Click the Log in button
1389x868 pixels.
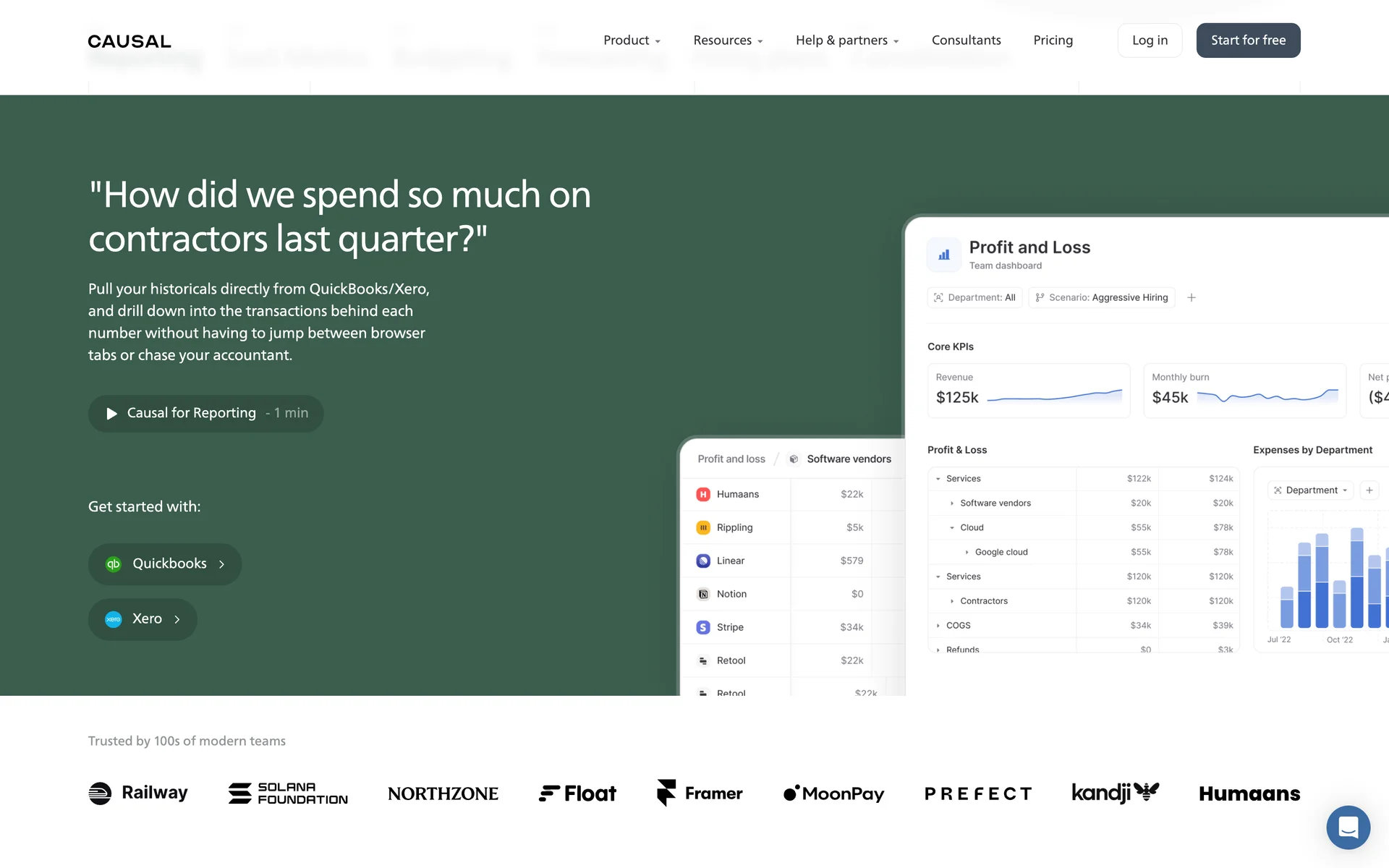pos(1150,41)
